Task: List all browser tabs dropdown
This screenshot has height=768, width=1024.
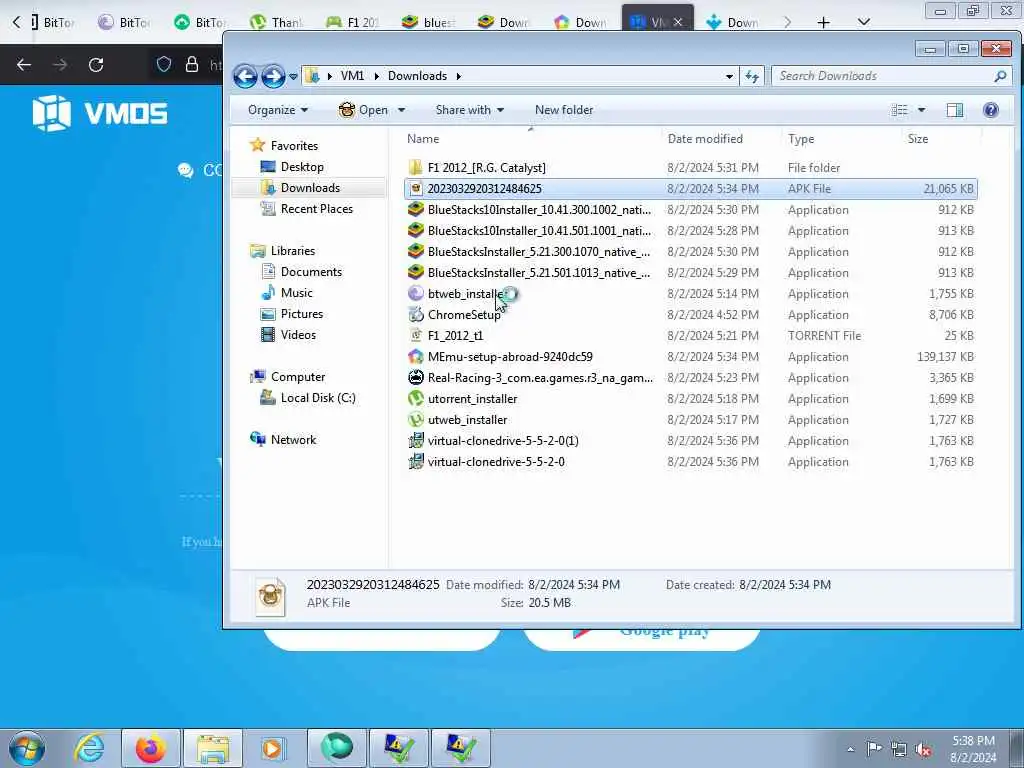Action: 863,22
